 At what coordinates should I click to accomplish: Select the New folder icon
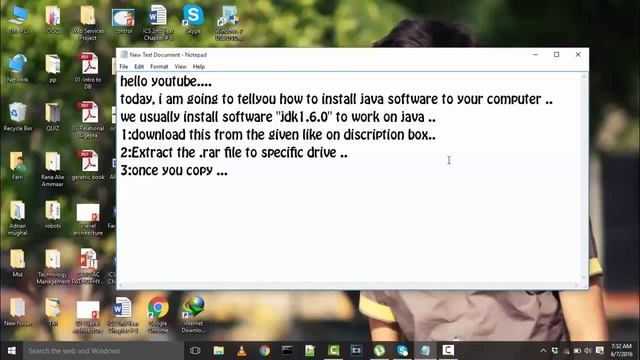tap(18, 312)
